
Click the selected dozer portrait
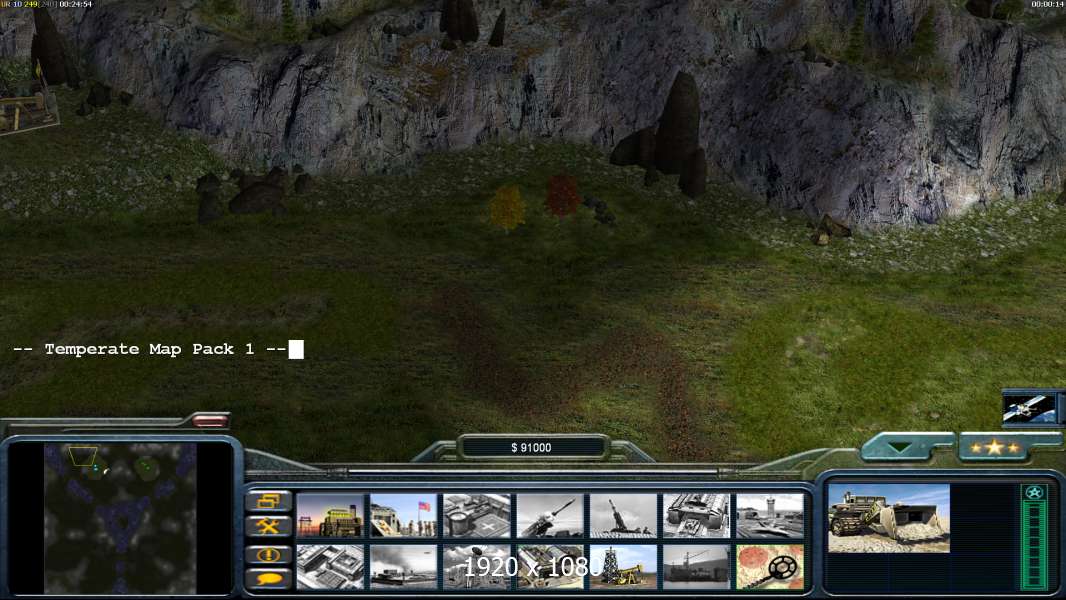point(889,518)
